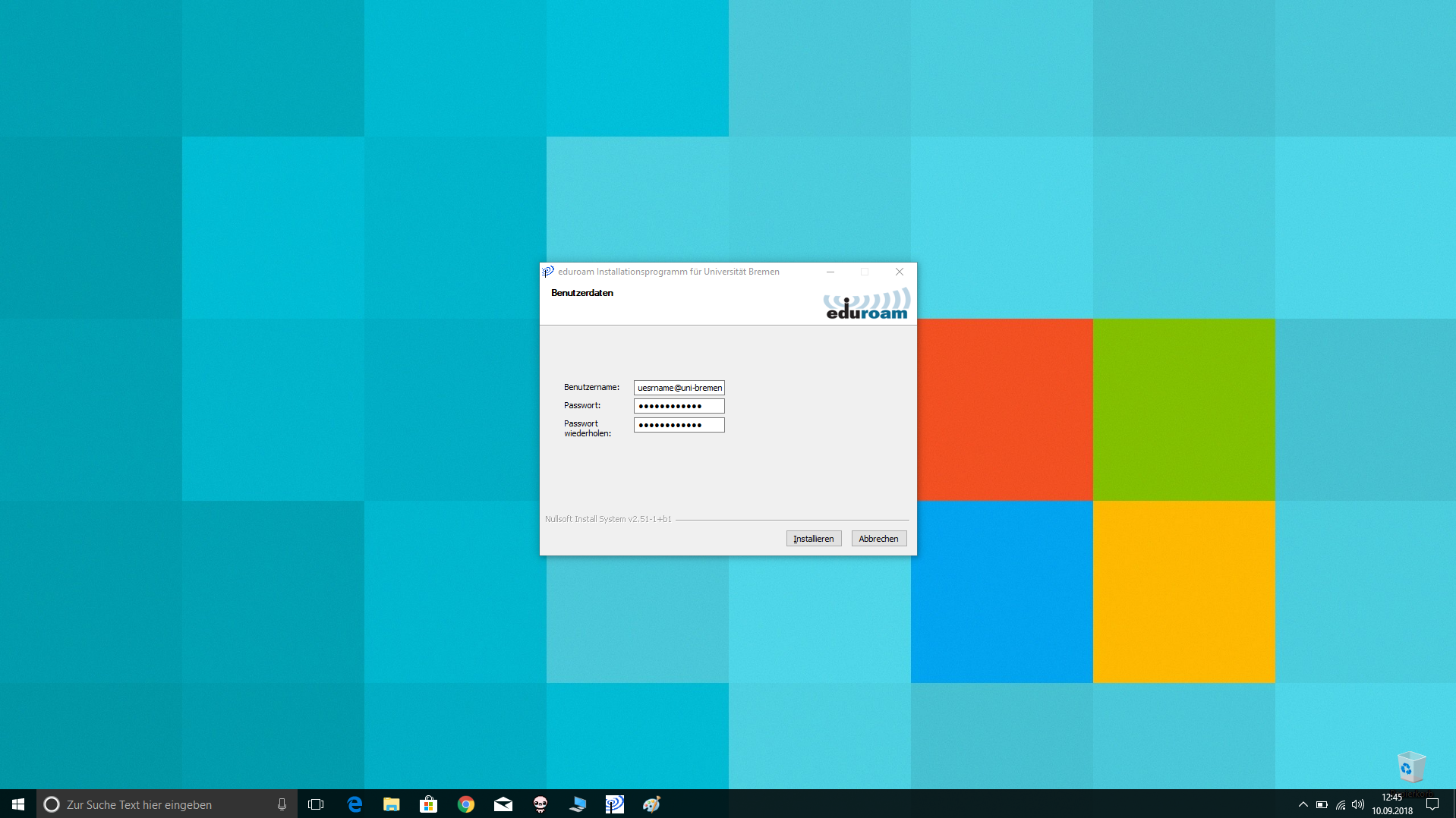Open the volume control in system tray

pos(1358,804)
